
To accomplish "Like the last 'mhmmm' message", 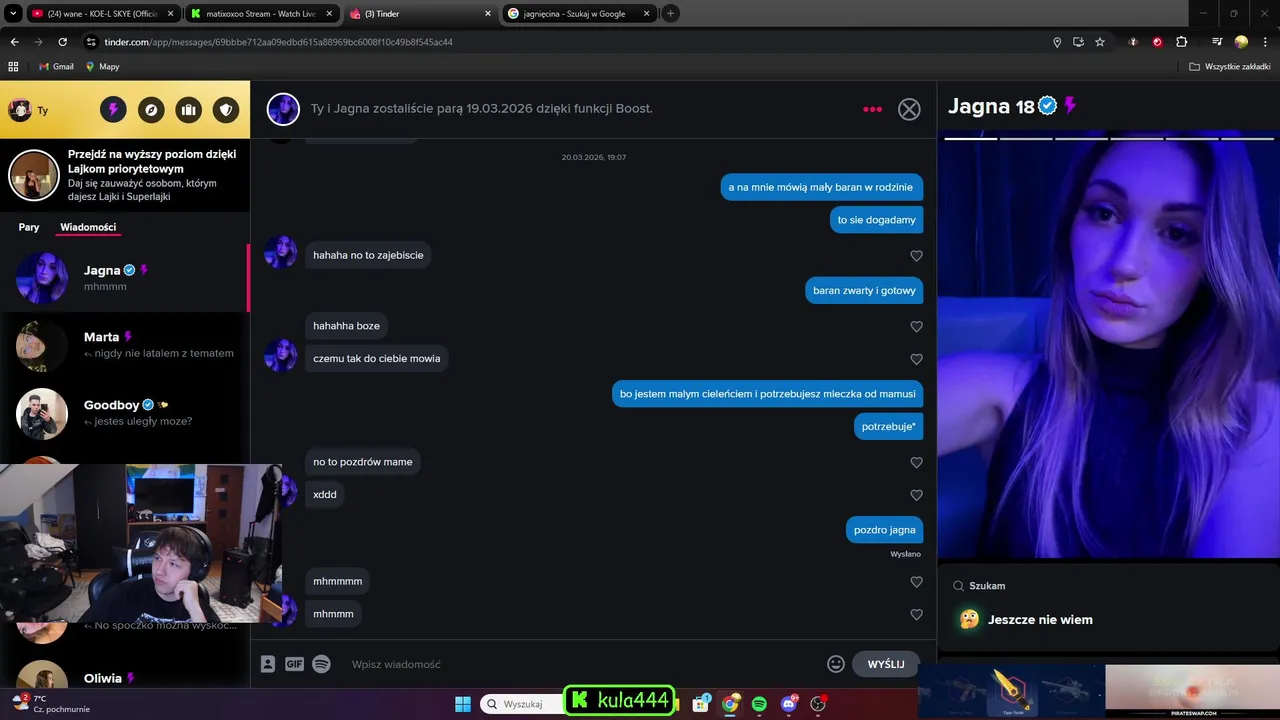I will pos(916,614).
